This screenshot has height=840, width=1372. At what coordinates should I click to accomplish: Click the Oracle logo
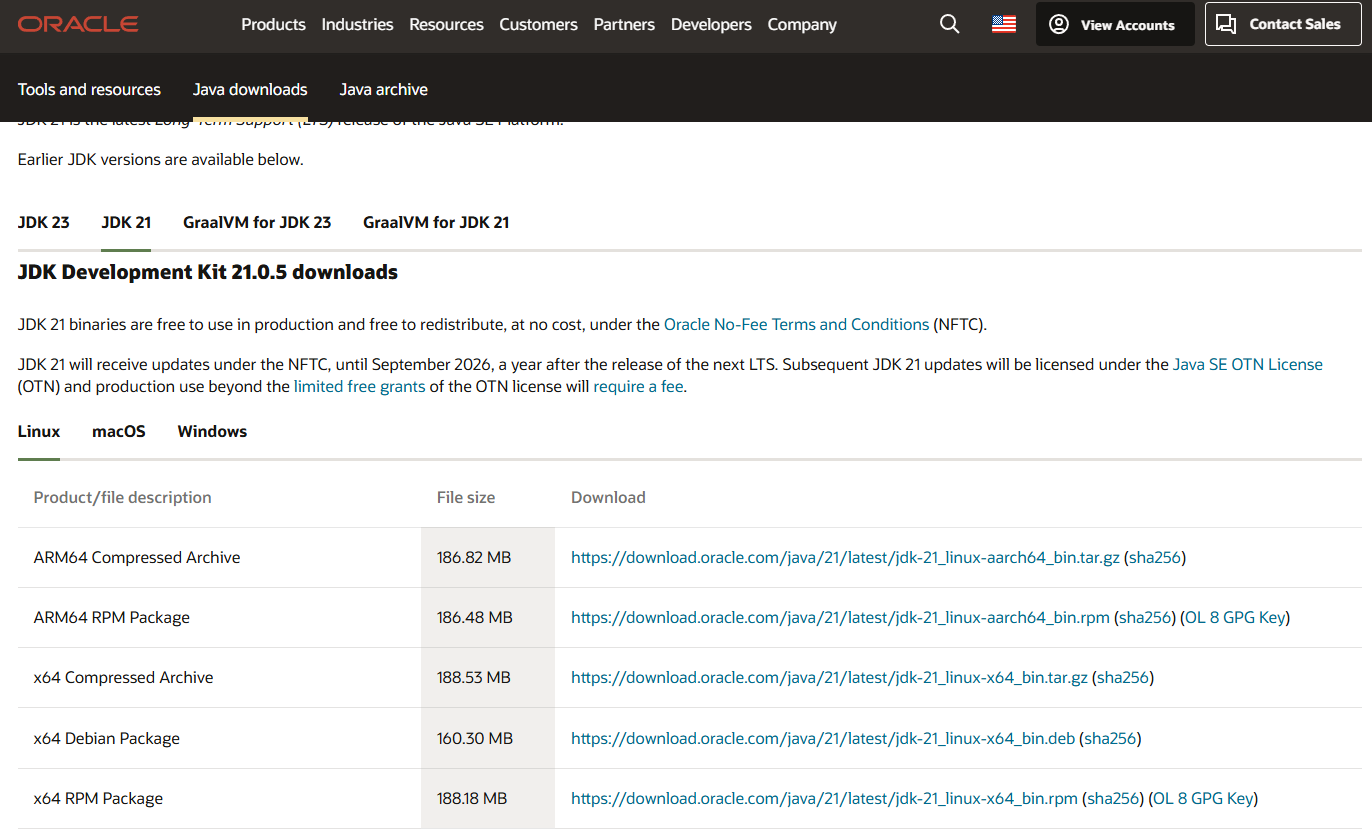pos(78,24)
